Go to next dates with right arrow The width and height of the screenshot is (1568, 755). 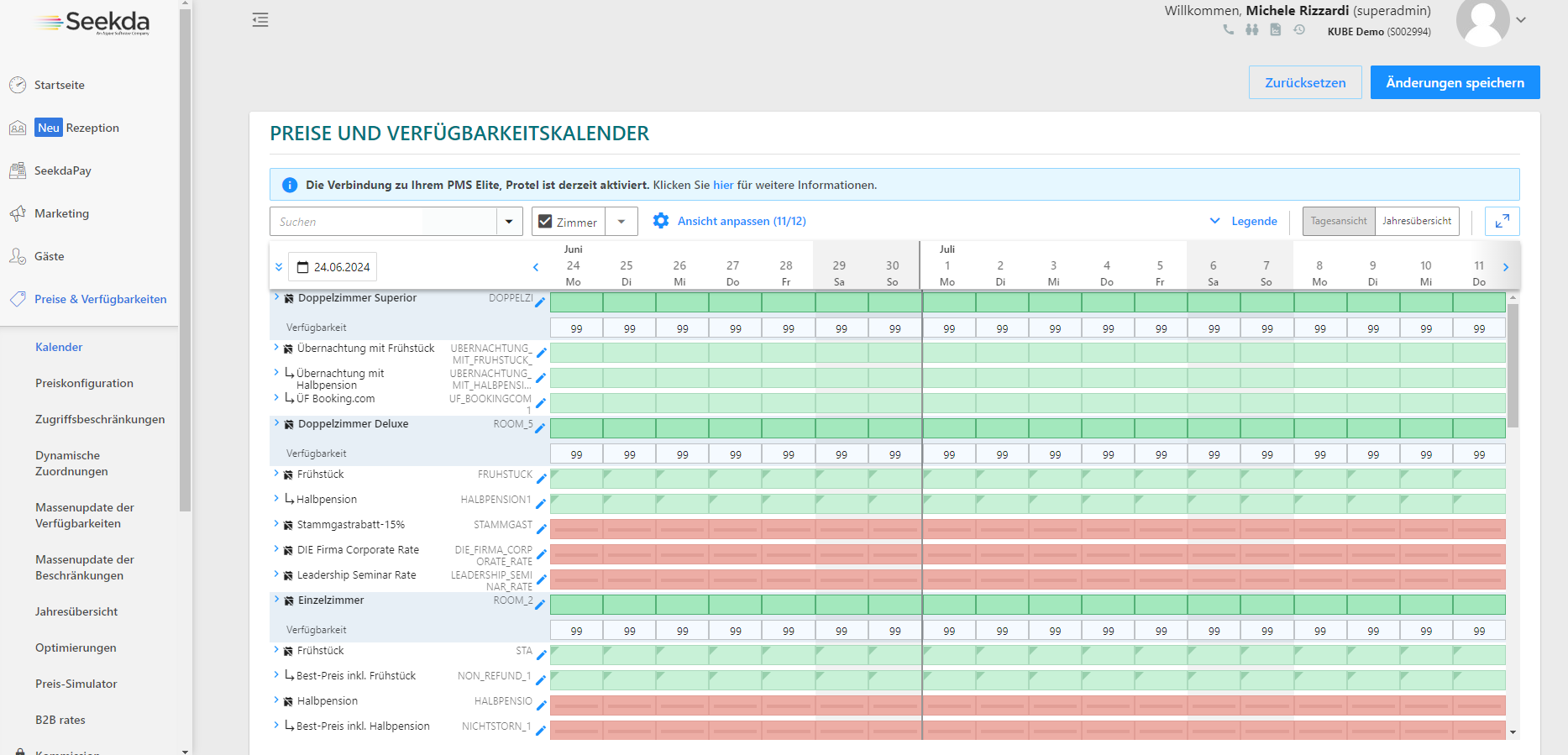[x=1506, y=267]
